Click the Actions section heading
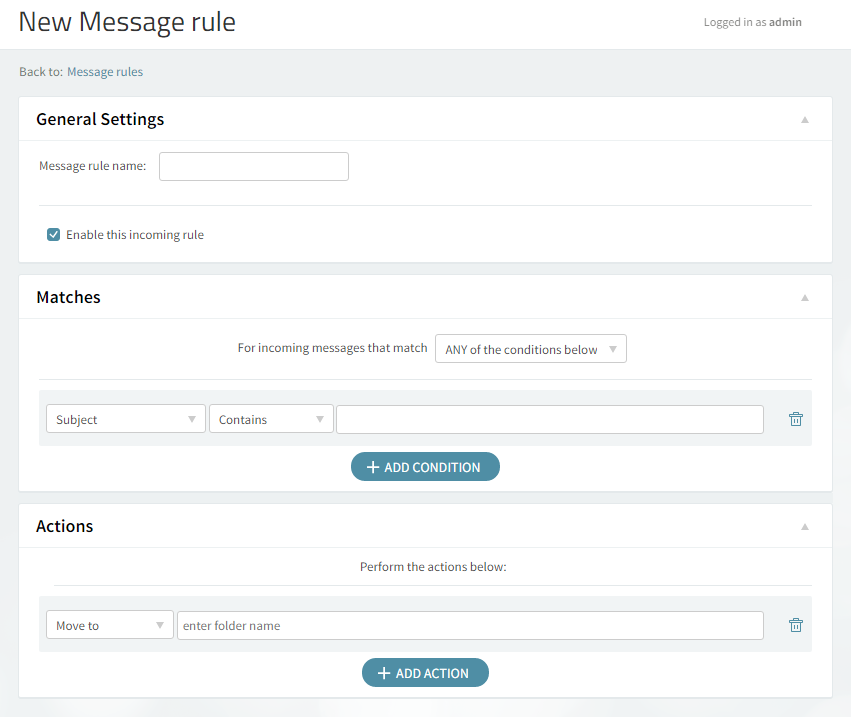851x717 pixels. tap(65, 526)
